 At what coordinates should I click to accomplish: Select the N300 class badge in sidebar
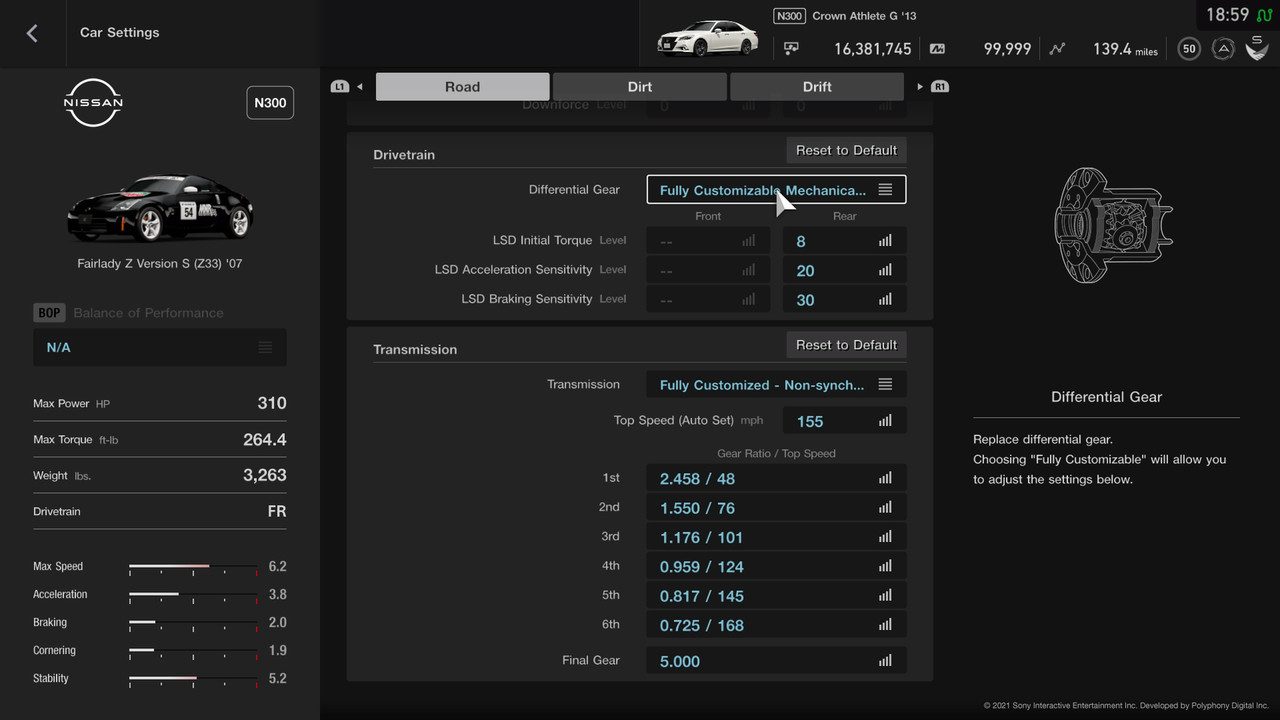(x=270, y=103)
